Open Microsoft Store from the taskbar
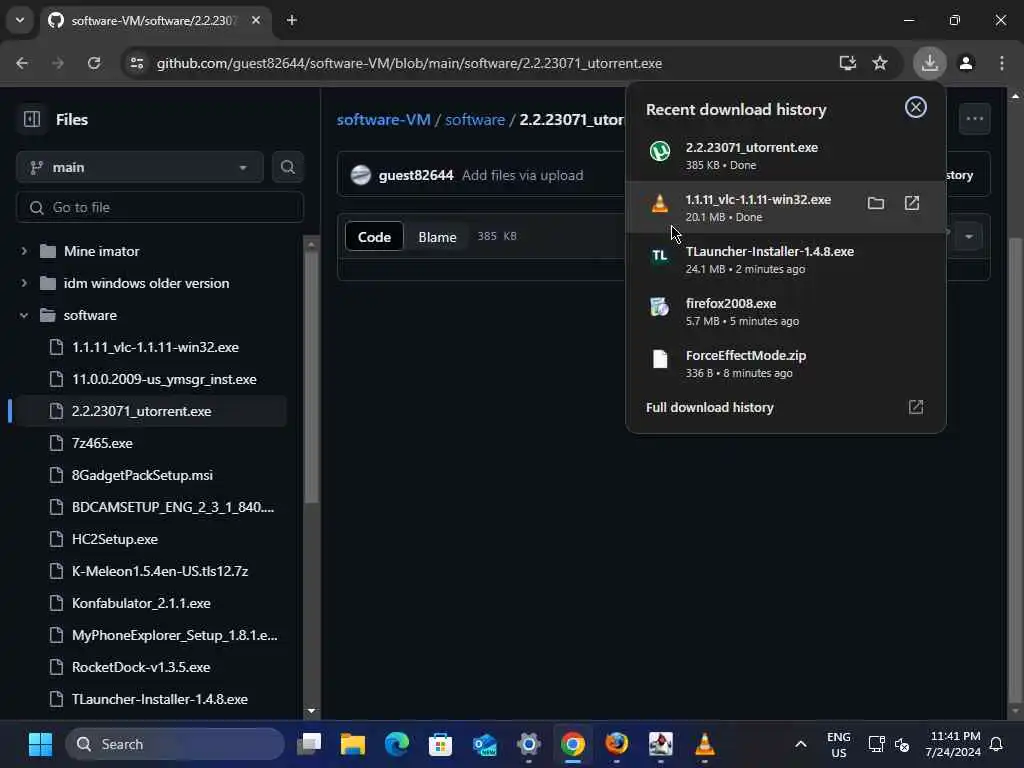This screenshot has height=768, width=1024. pyautogui.click(x=440, y=744)
